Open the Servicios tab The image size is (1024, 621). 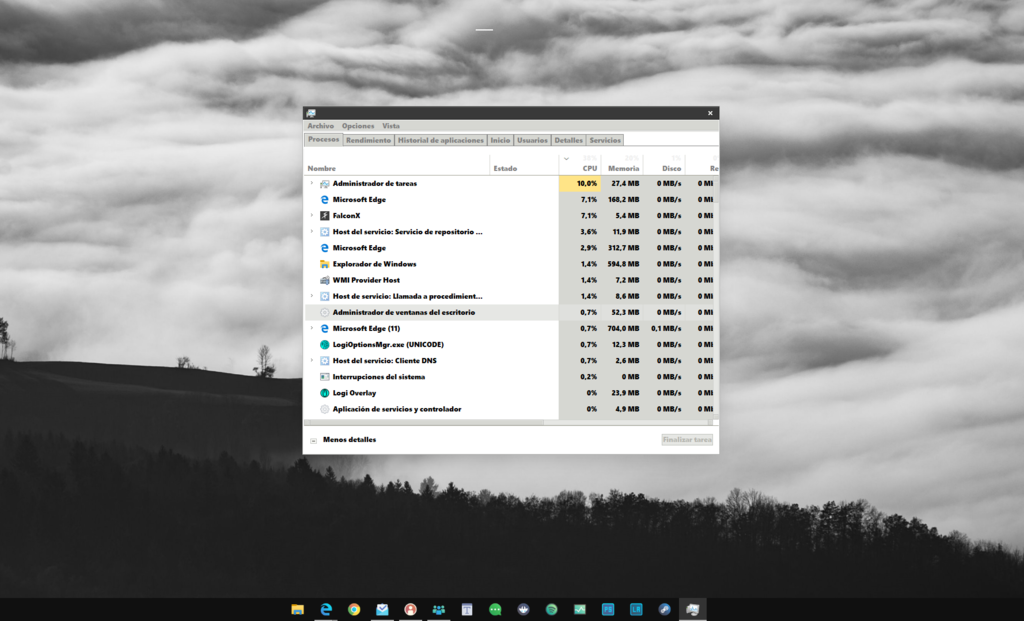pyautogui.click(x=604, y=141)
